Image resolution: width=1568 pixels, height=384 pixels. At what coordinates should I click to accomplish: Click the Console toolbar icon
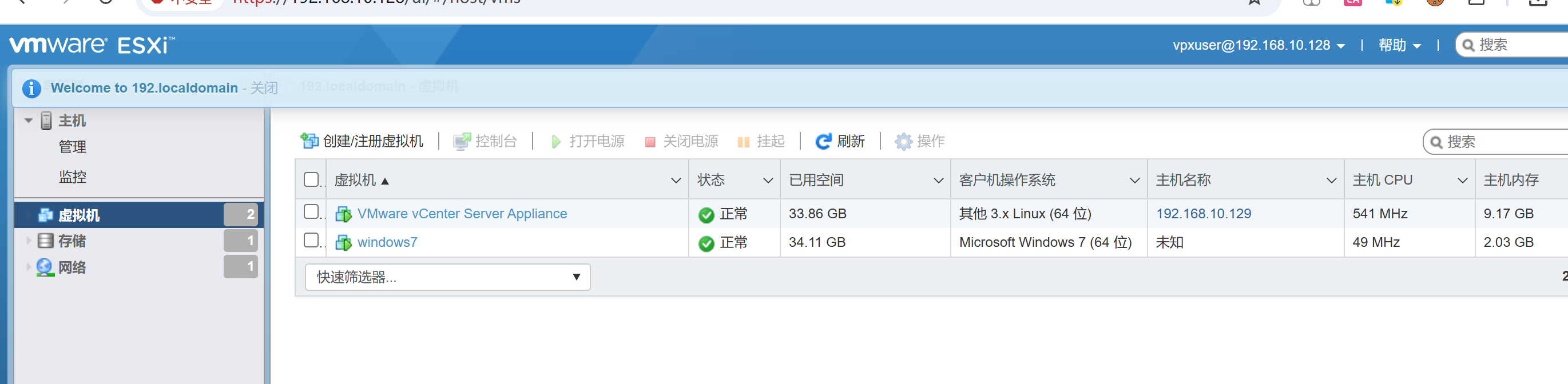pos(462,142)
